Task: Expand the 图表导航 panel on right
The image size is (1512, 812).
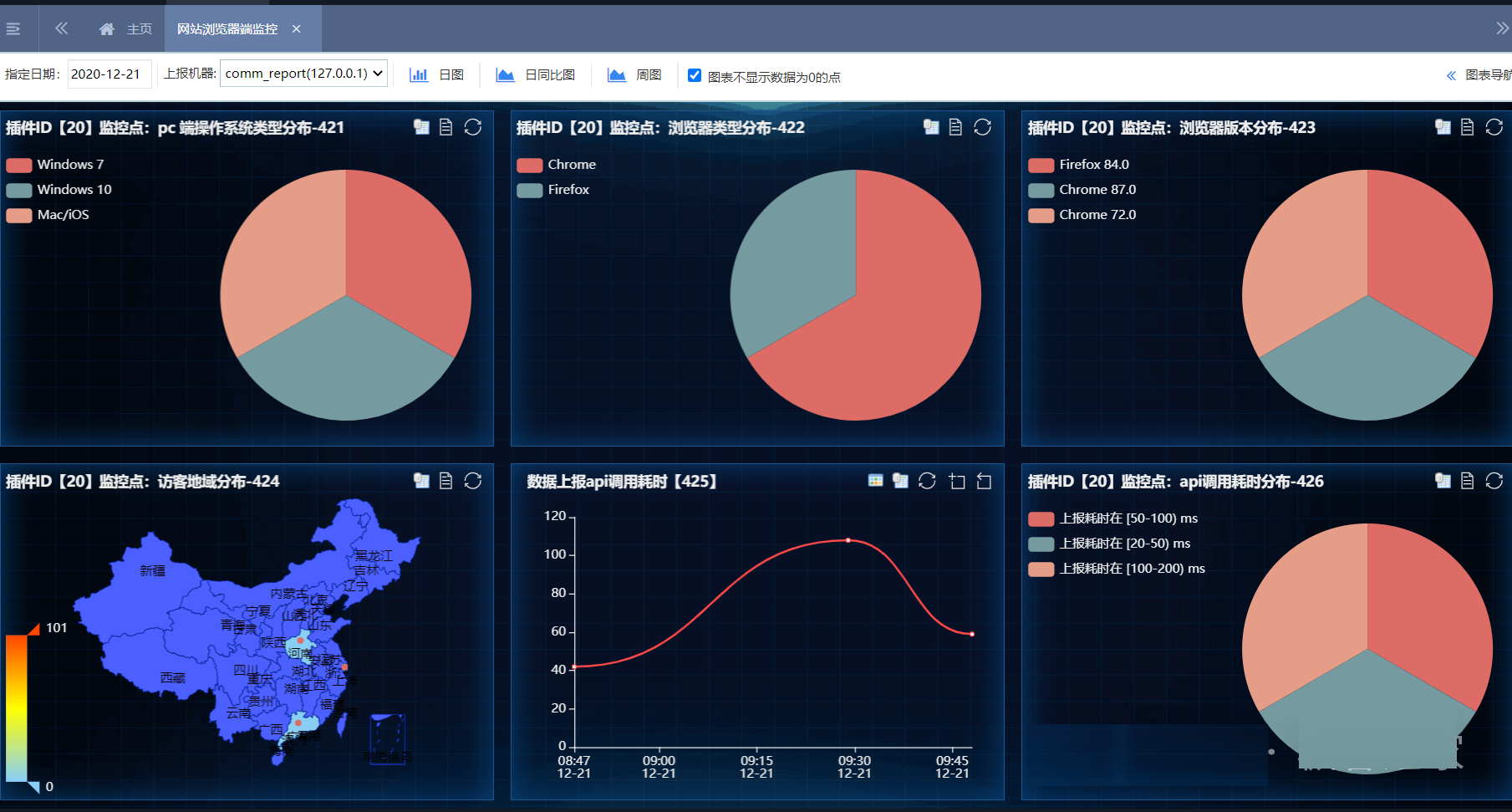Action: [1478, 75]
